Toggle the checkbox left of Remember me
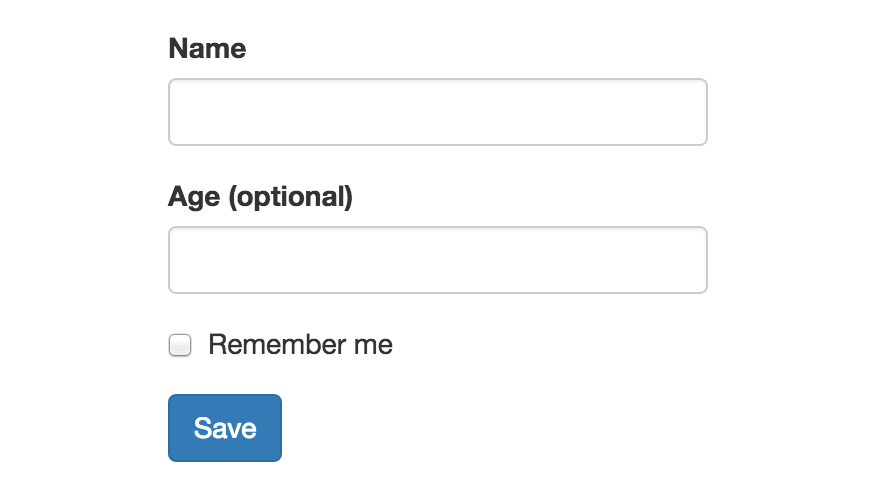Viewport: 872px width, 500px height. tap(180, 345)
